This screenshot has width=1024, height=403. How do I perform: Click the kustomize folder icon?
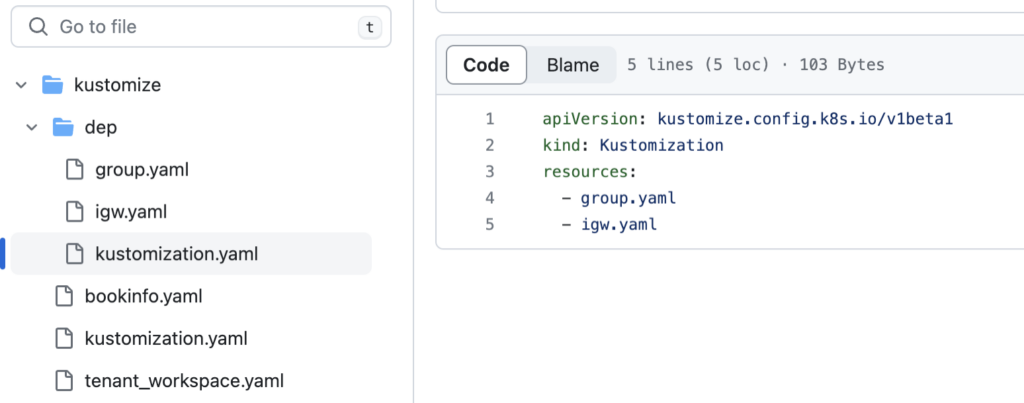pos(53,85)
